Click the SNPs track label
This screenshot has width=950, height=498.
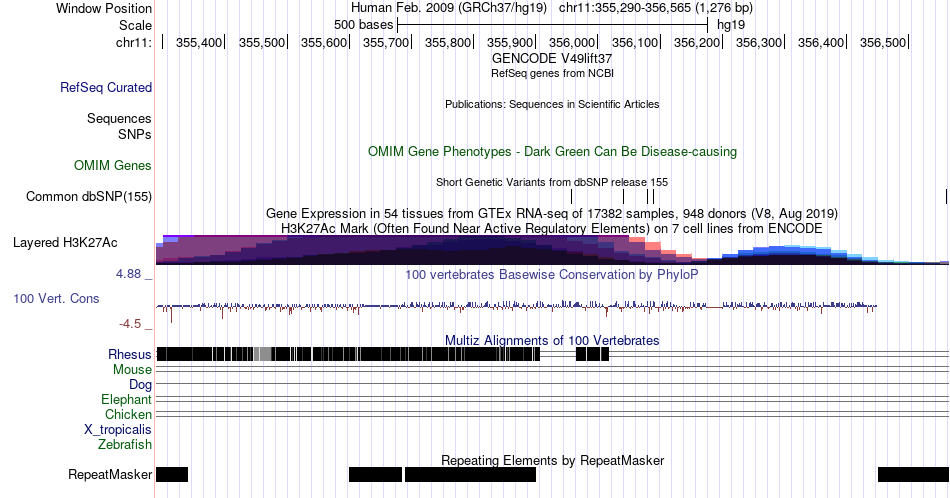click(135, 134)
